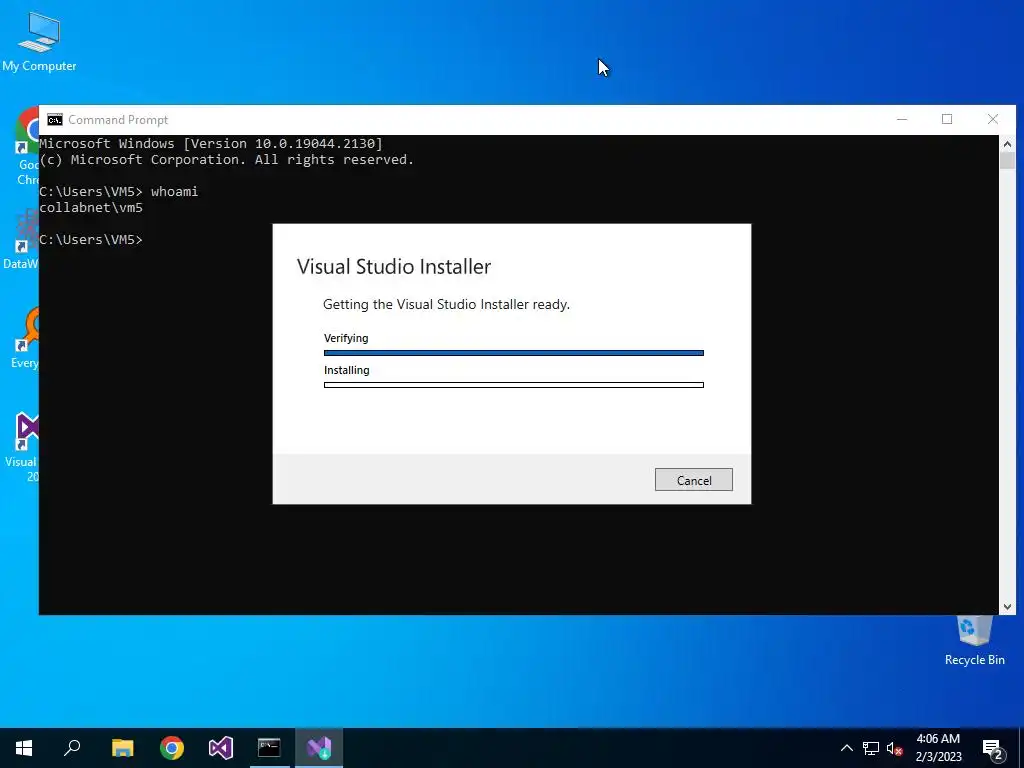This screenshot has height=768, width=1024.
Task: Close the Command Prompt window
Action: (993, 120)
